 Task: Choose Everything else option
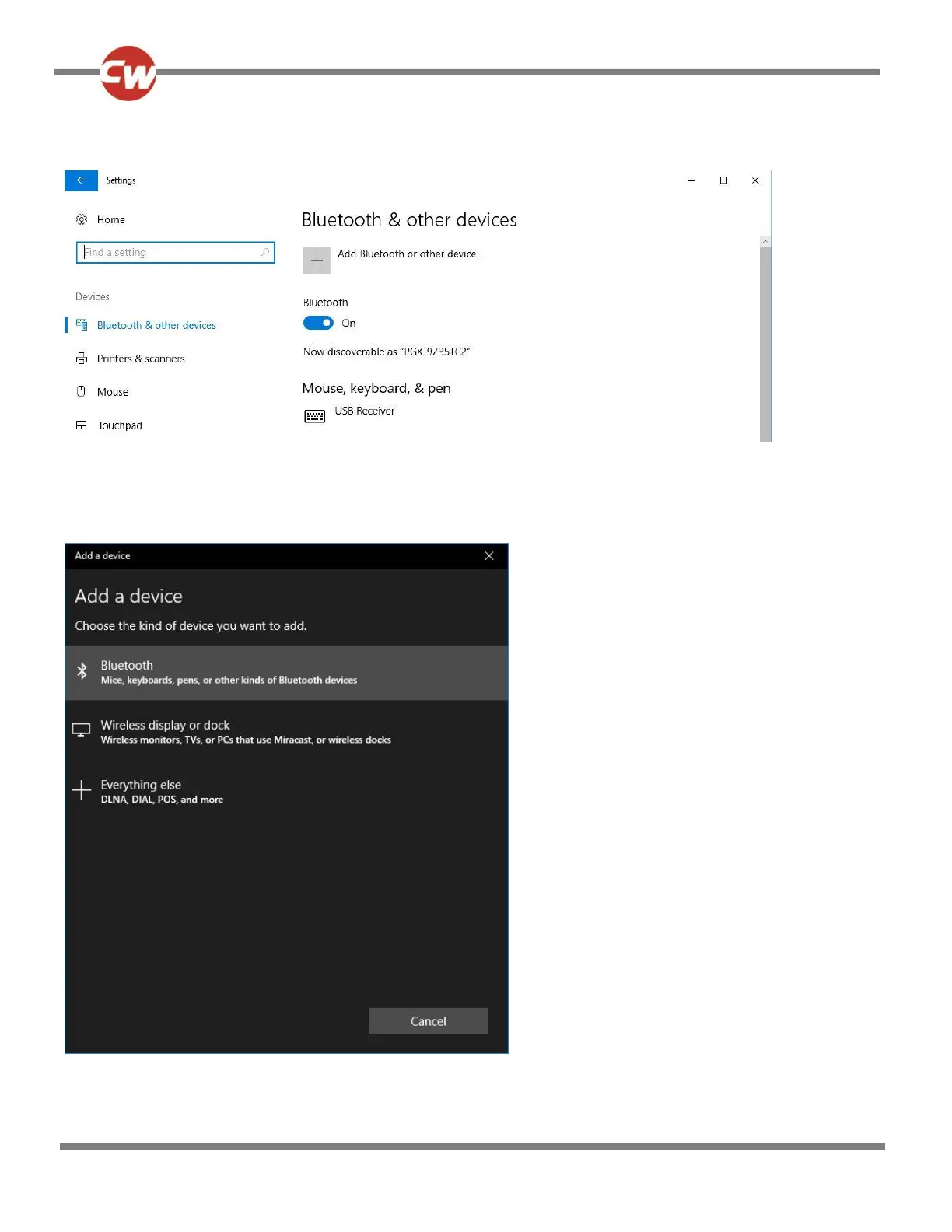(x=286, y=792)
